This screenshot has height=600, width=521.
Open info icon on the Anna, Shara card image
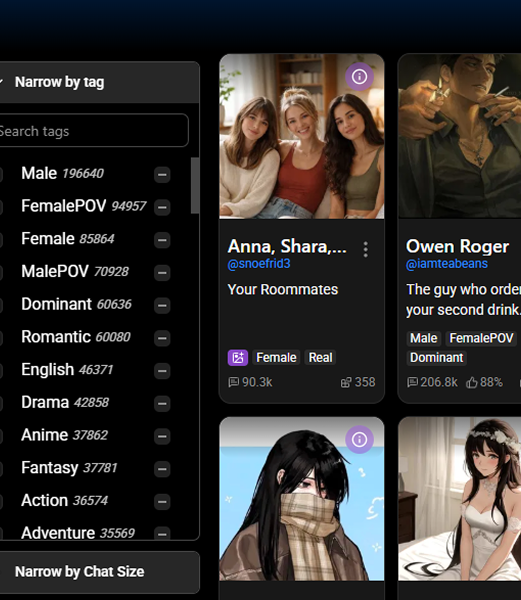pyautogui.click(x=359, y=77)
